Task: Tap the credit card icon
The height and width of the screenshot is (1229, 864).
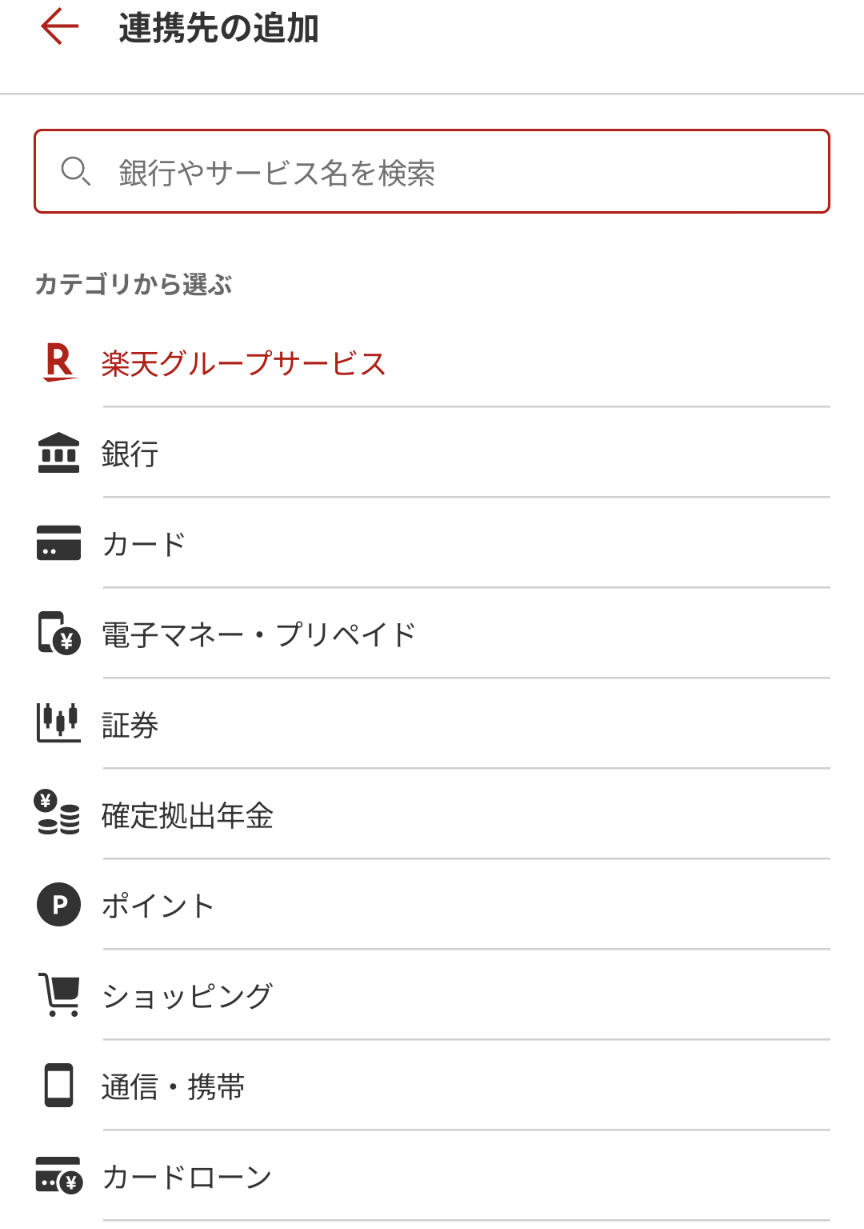Action: pyautogui.click(x=59, y=544)
